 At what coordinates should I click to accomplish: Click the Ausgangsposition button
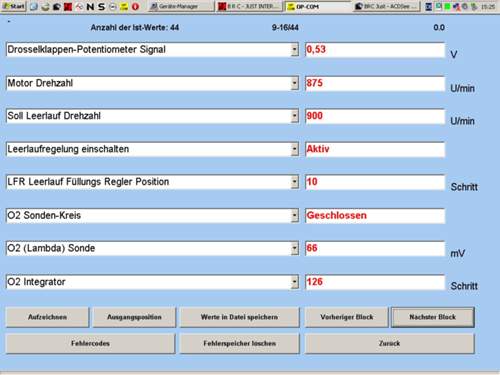(134, 317)
